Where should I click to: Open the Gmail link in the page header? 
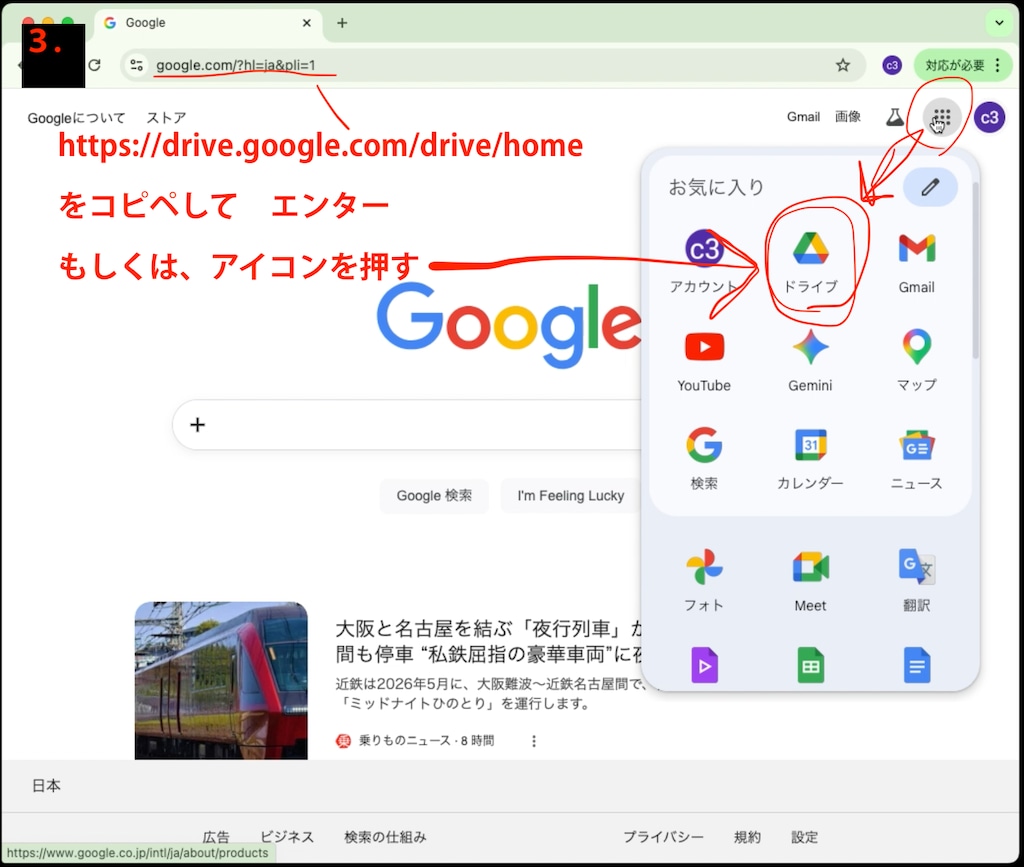(x=803, y=117)
